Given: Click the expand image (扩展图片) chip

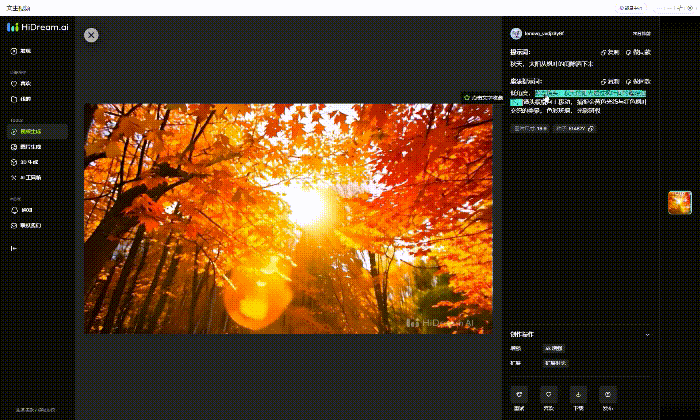Looking at the screenshot, I should 555,363.
